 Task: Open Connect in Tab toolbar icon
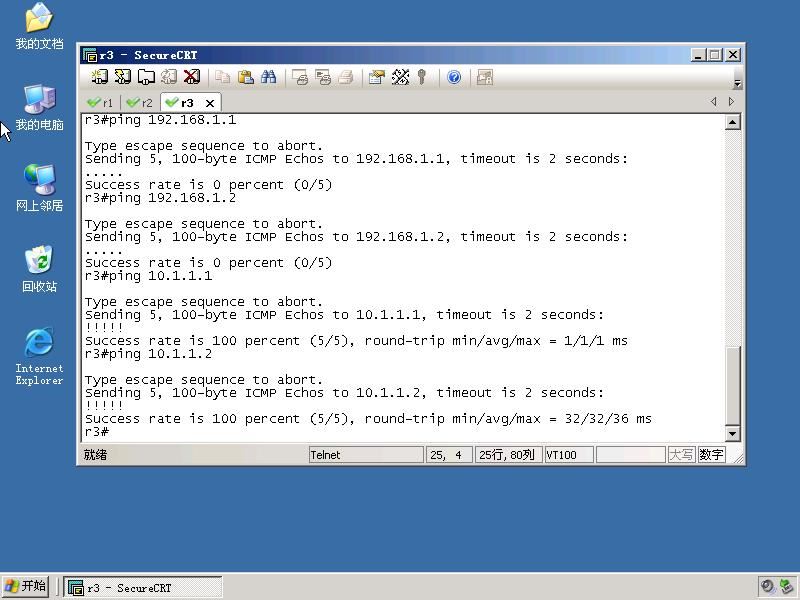(x=146, y=77)
